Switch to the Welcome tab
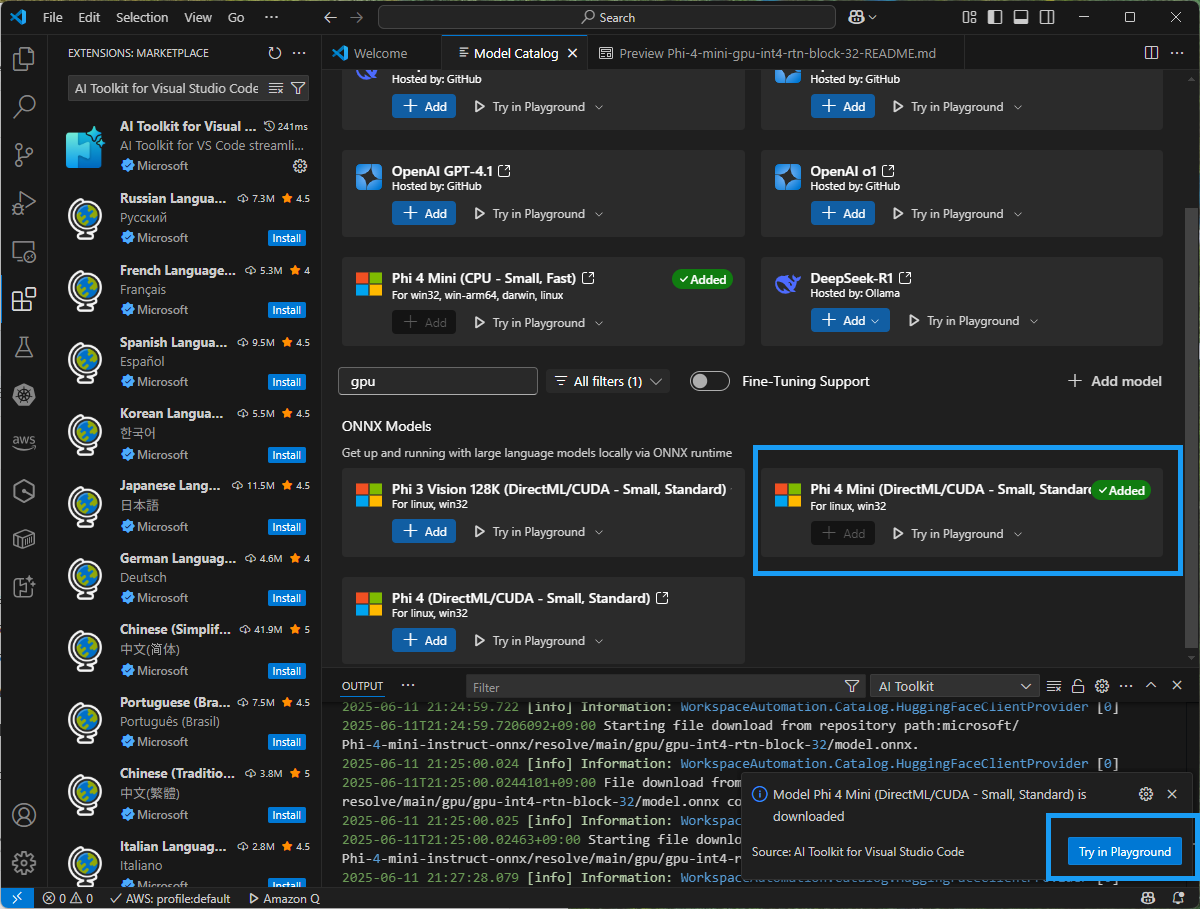Image resolution: width=1200 pixels, height=909 pixels. click(380, 53)
